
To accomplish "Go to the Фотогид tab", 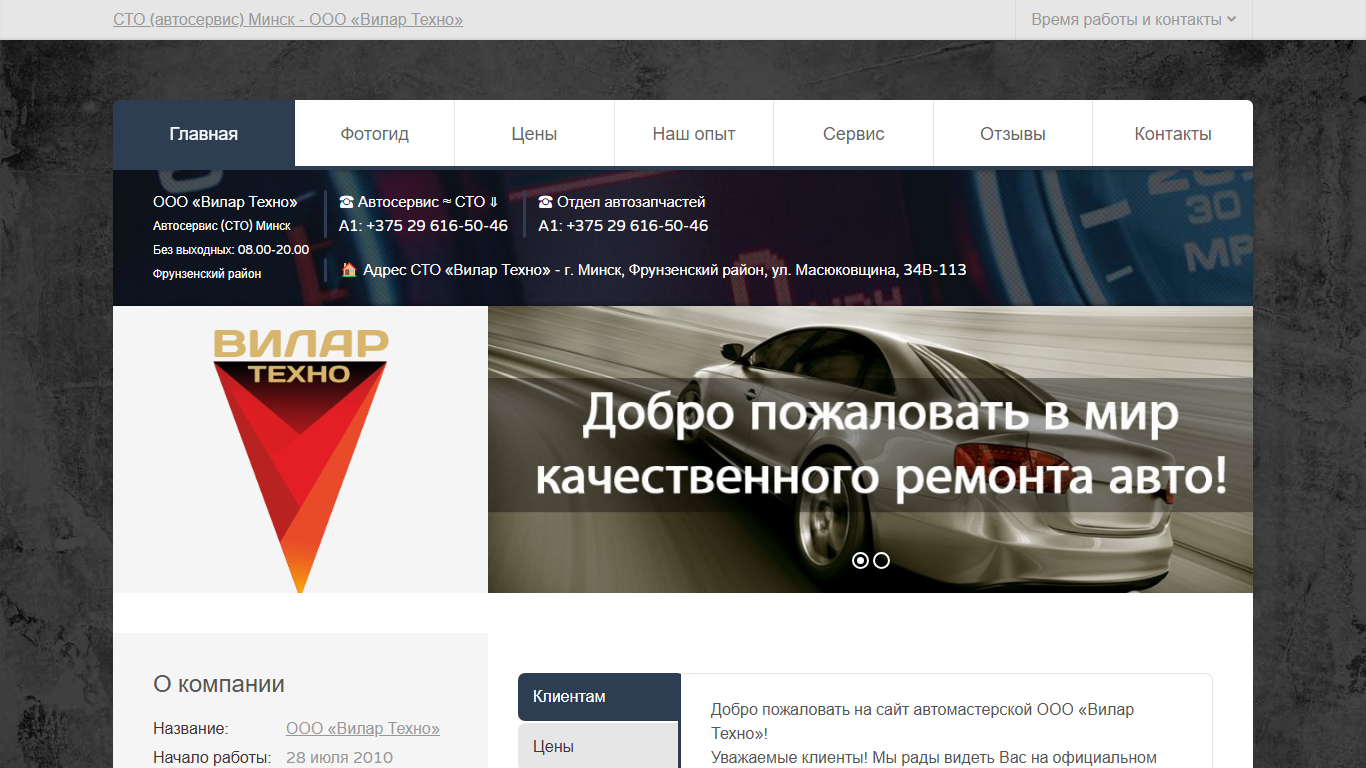I will 375,133.
